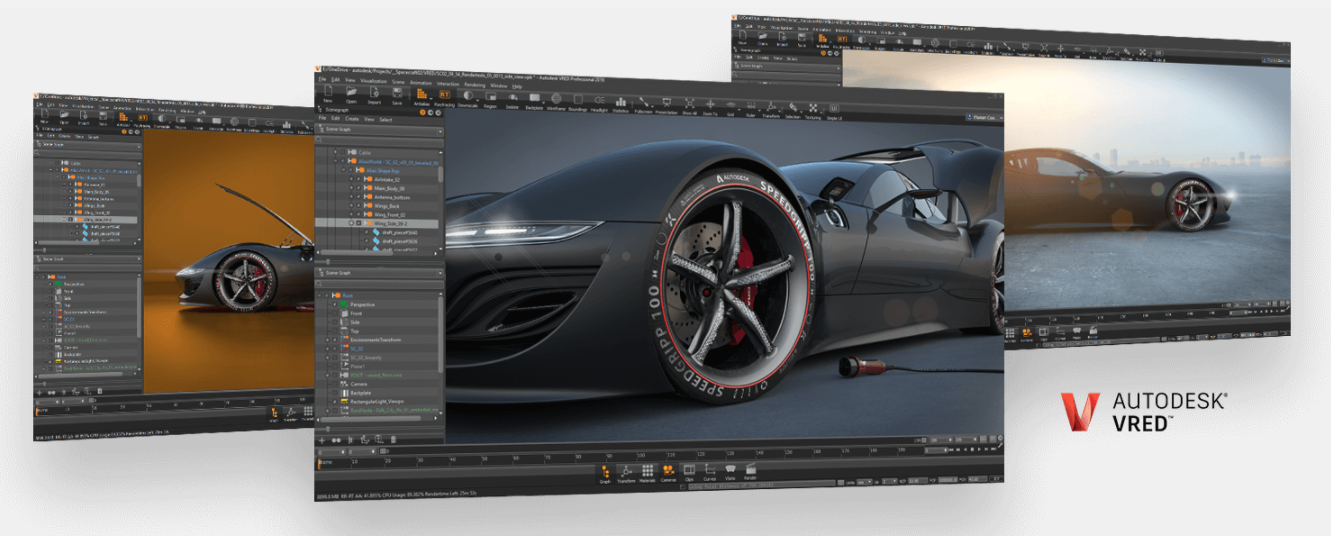Image resolution: width=1331 pixels, height=536 pixels.
Task: Toggle Headlight icon in center window toolbar
Action: click(x=600, y=101)
